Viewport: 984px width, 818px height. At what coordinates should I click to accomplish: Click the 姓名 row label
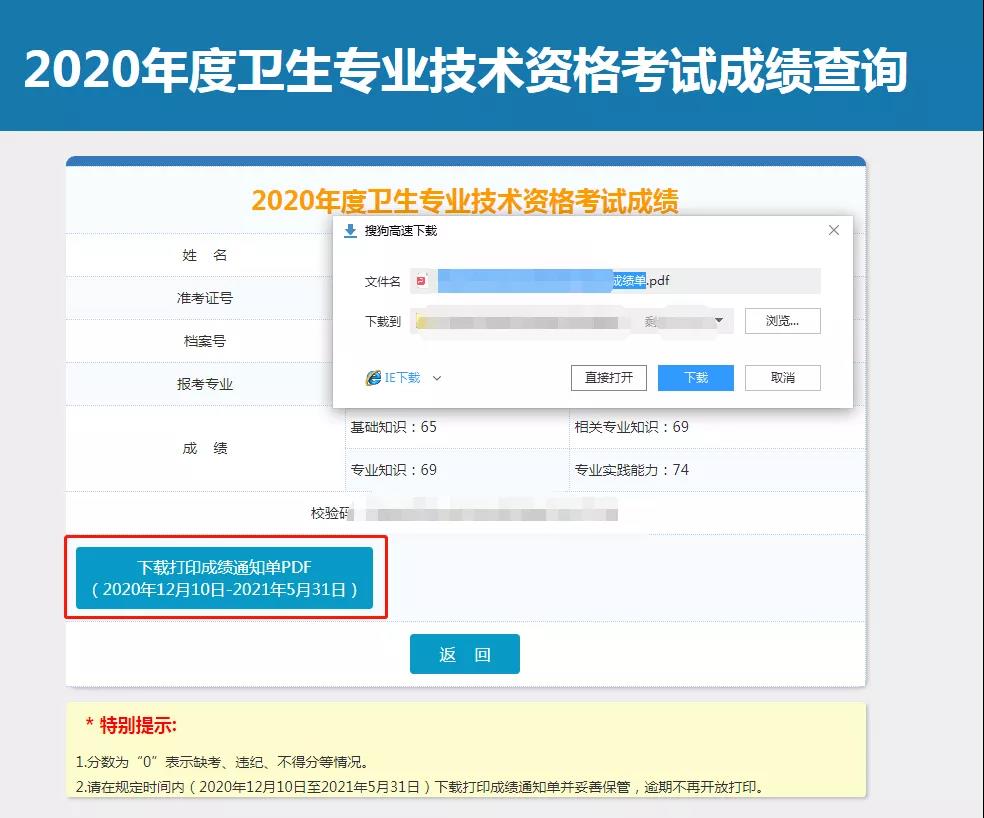[205, 255]
